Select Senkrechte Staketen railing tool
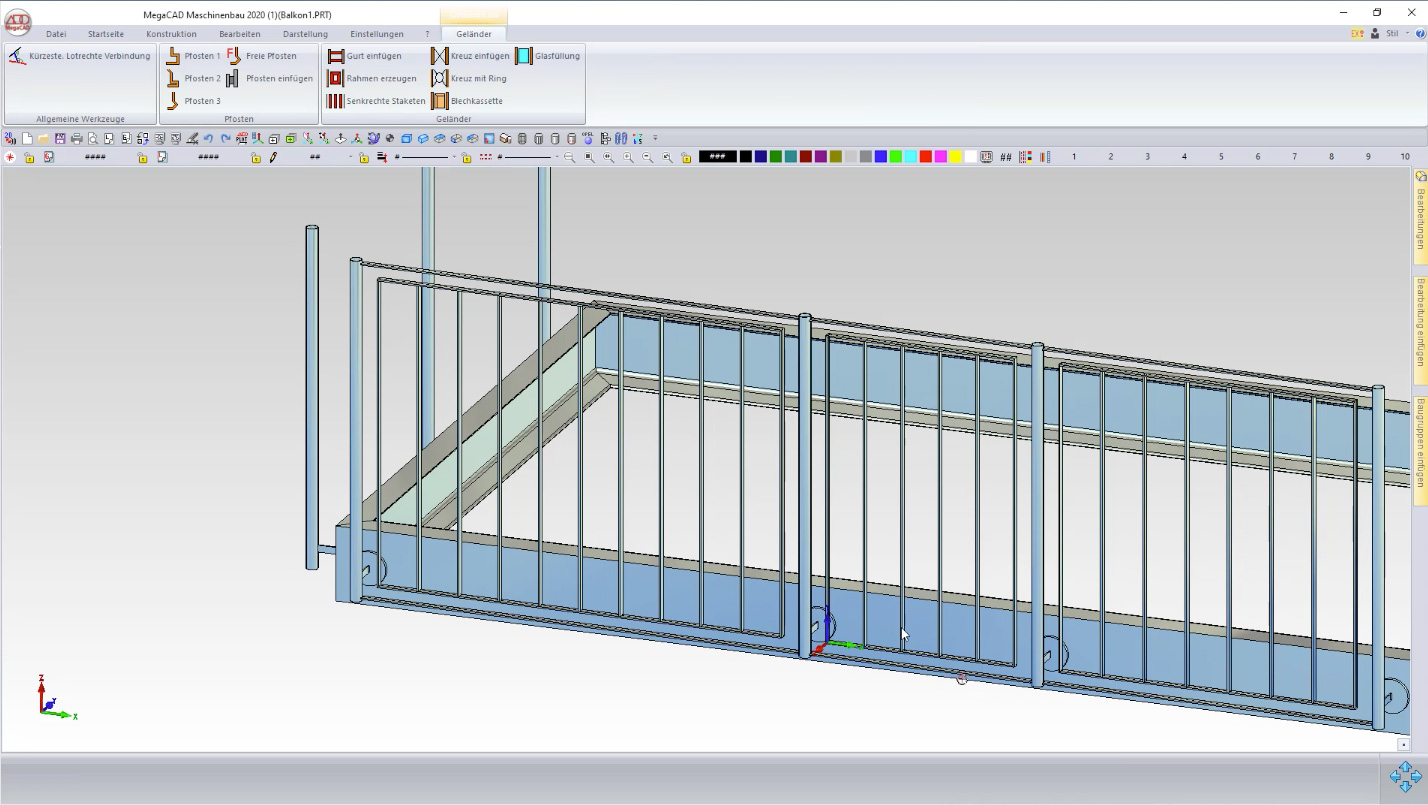This screenshot has height=805, width=1428. click(x=336, y=101)
